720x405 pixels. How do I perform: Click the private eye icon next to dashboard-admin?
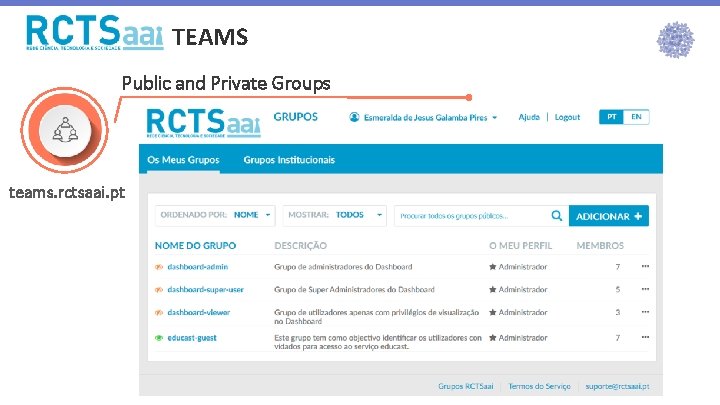[159, 267]
